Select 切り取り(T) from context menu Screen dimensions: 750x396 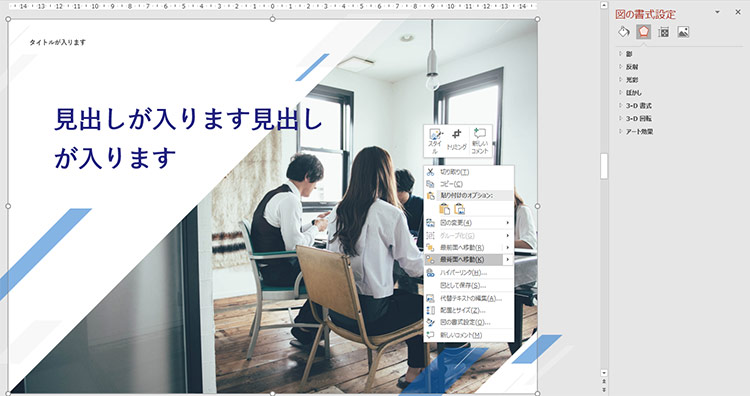(469, 172)
